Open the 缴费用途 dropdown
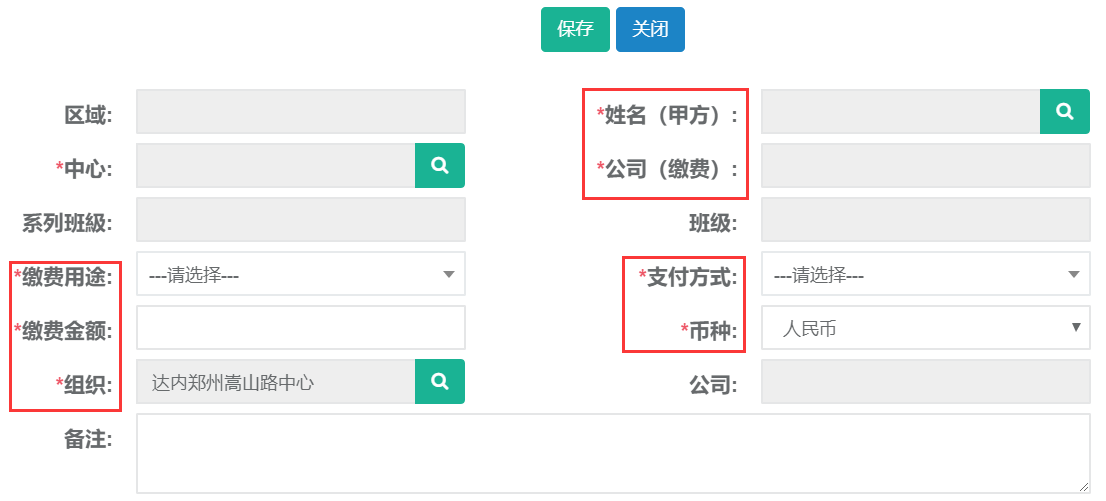The width and height of the screenshot is (1106, 501). point(300,274)
